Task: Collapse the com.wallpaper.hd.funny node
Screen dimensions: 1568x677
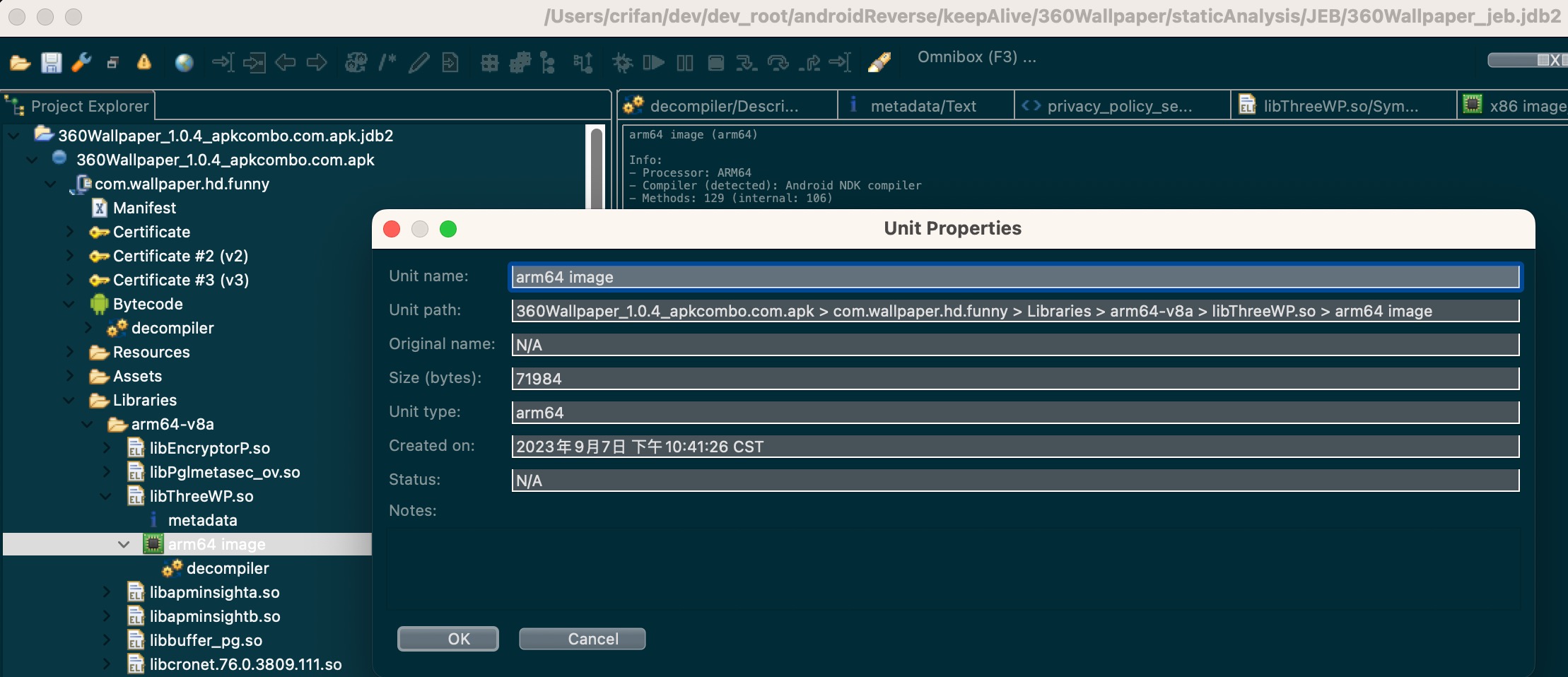Action: coord(50,184)
